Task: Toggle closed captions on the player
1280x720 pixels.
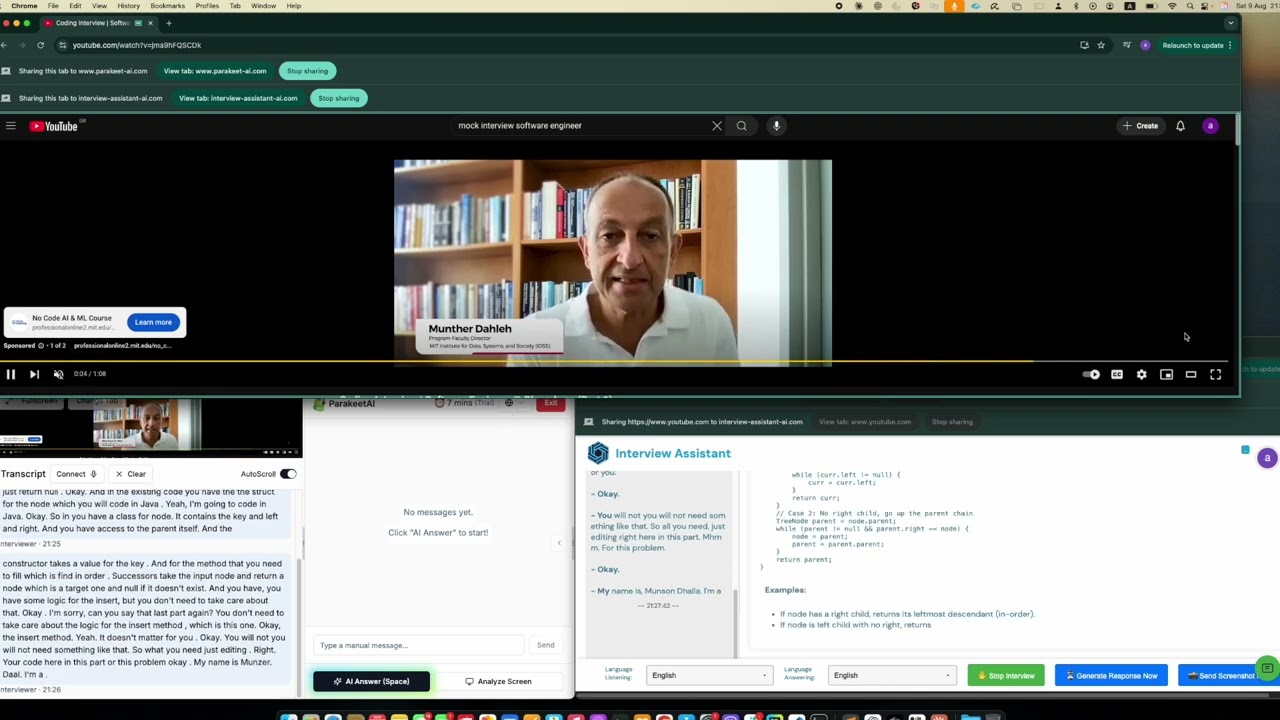Action: pyautogui.click(x=1117, y=375)
